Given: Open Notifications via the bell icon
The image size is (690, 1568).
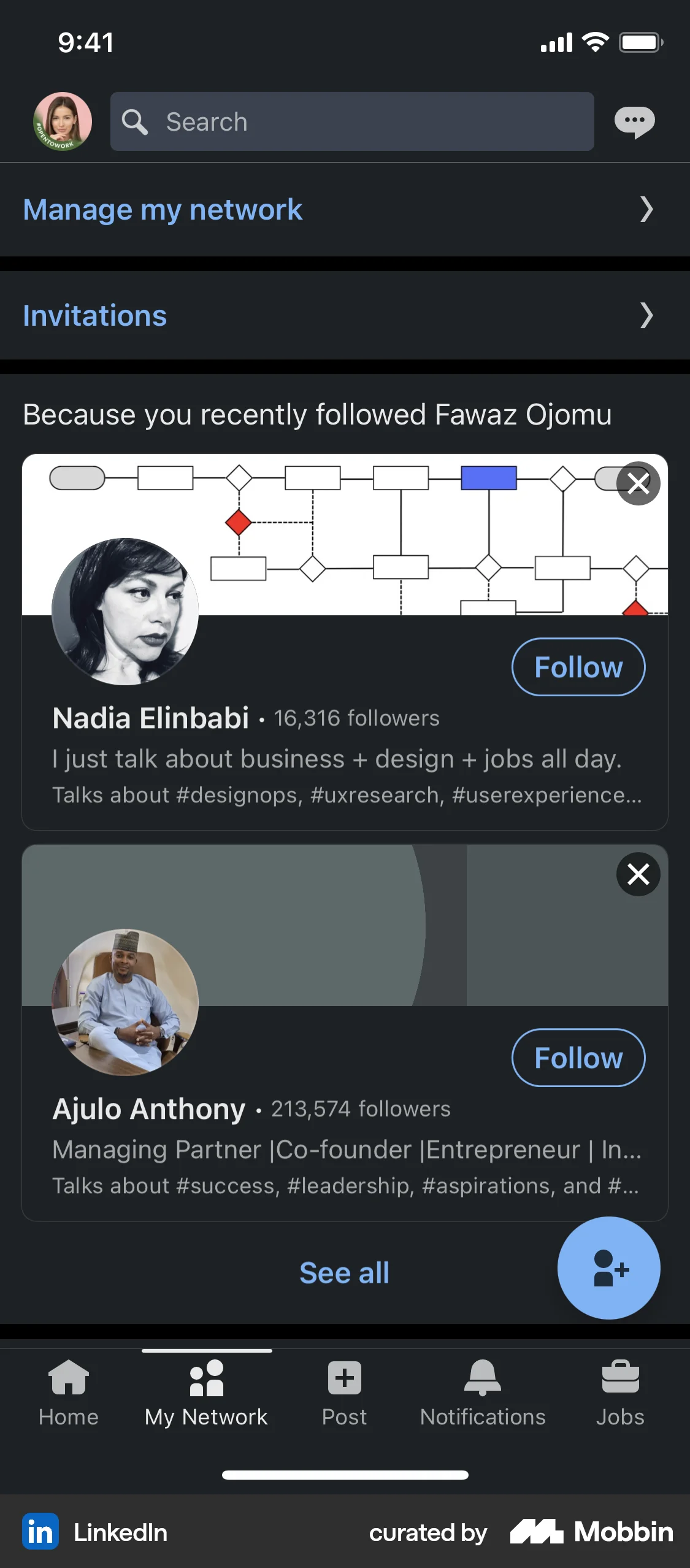Looking at the screenshot, I should [483, 1376].
